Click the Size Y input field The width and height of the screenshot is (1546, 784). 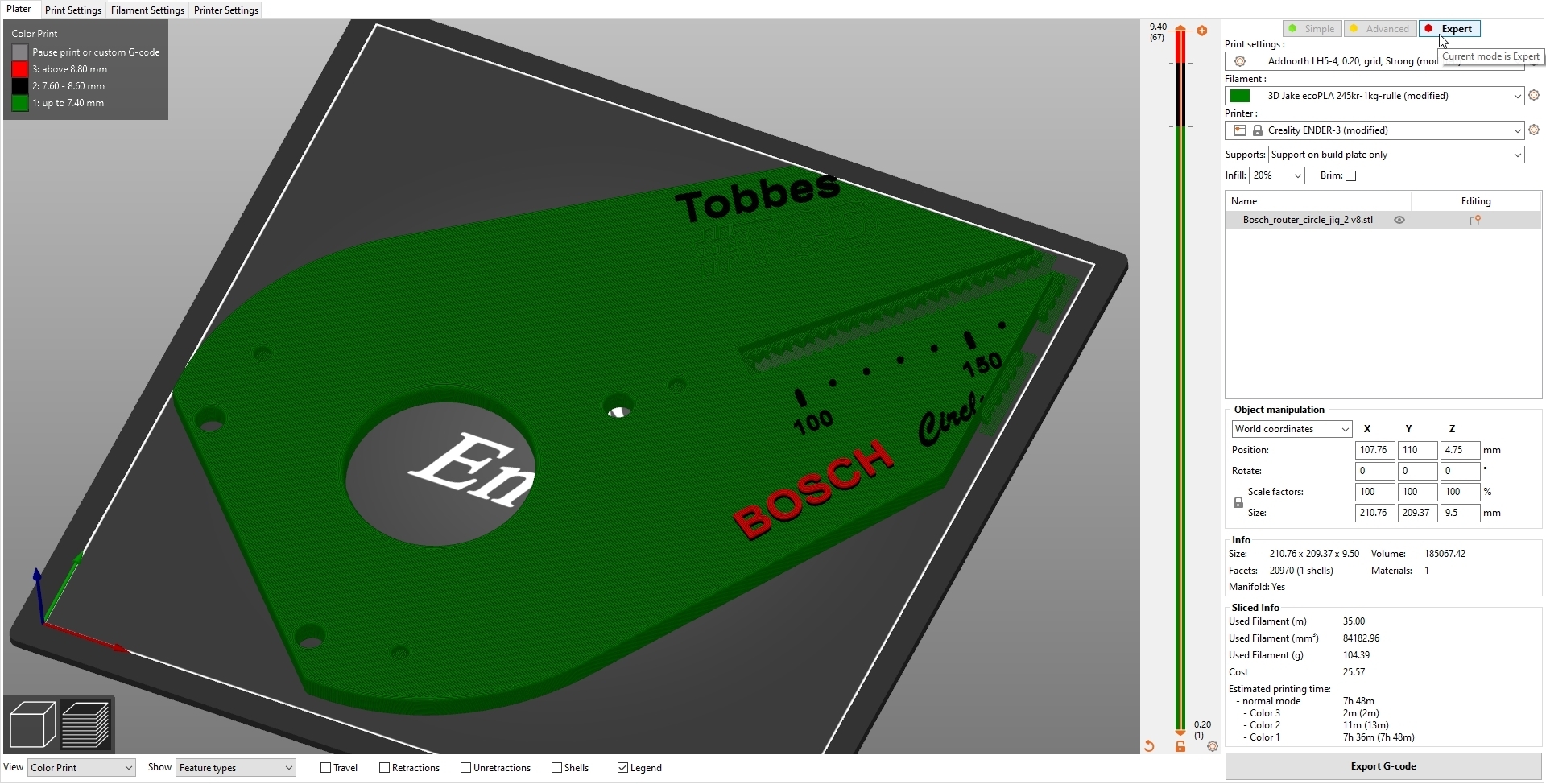1418,513
